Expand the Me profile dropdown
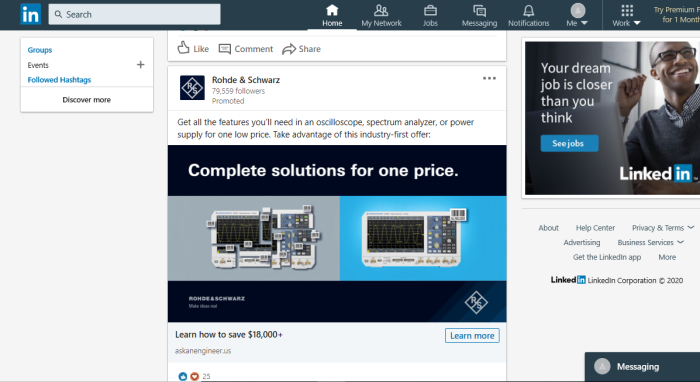The height and width of the screenshot is (382, 700). (x=577, y=15)
